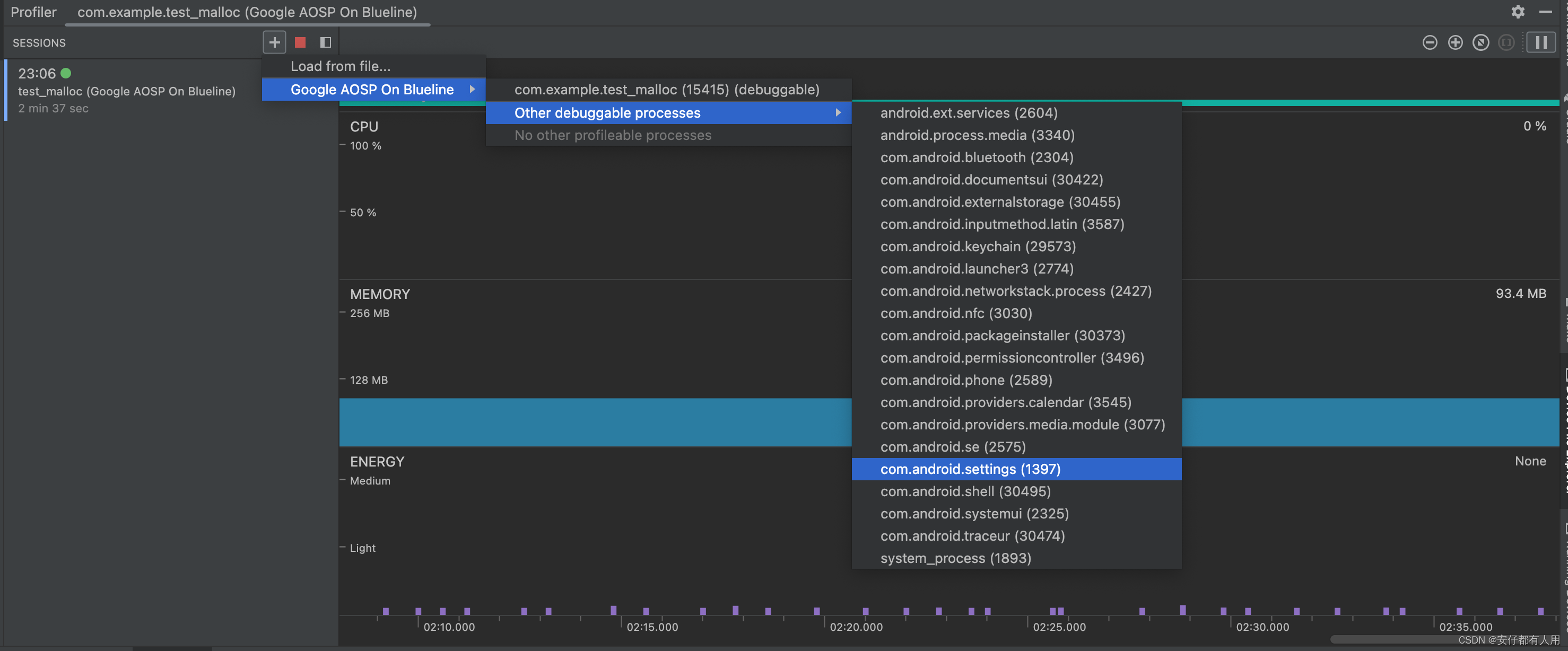Select com.android.shell (30495) process
This screenshot has width=1568, height=651.
tap(1016, 491)
